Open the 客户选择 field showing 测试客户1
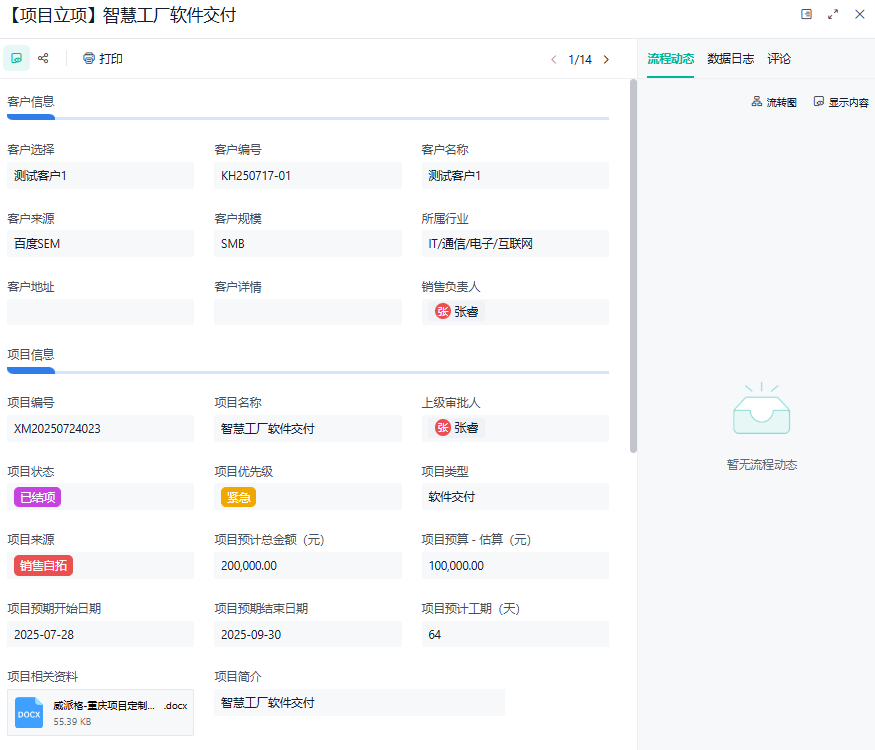This screenshot has height=750, width=875. 100,176
